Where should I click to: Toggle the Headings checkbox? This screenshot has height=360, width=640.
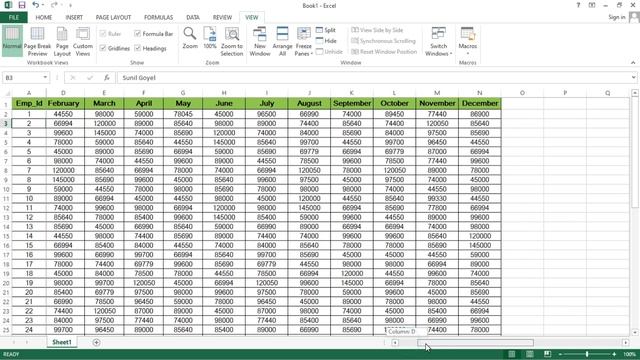[138, 48]
